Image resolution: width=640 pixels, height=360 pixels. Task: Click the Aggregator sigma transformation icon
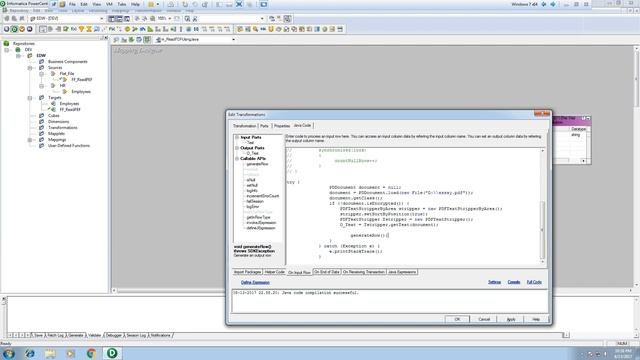[89, 29]
